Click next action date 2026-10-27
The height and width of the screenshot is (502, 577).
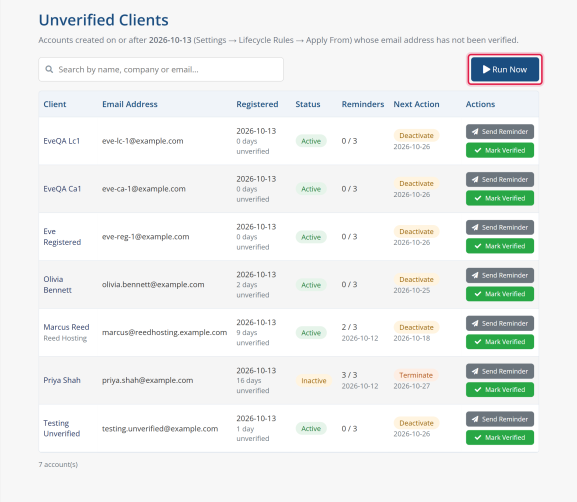(x=411, y=386)
